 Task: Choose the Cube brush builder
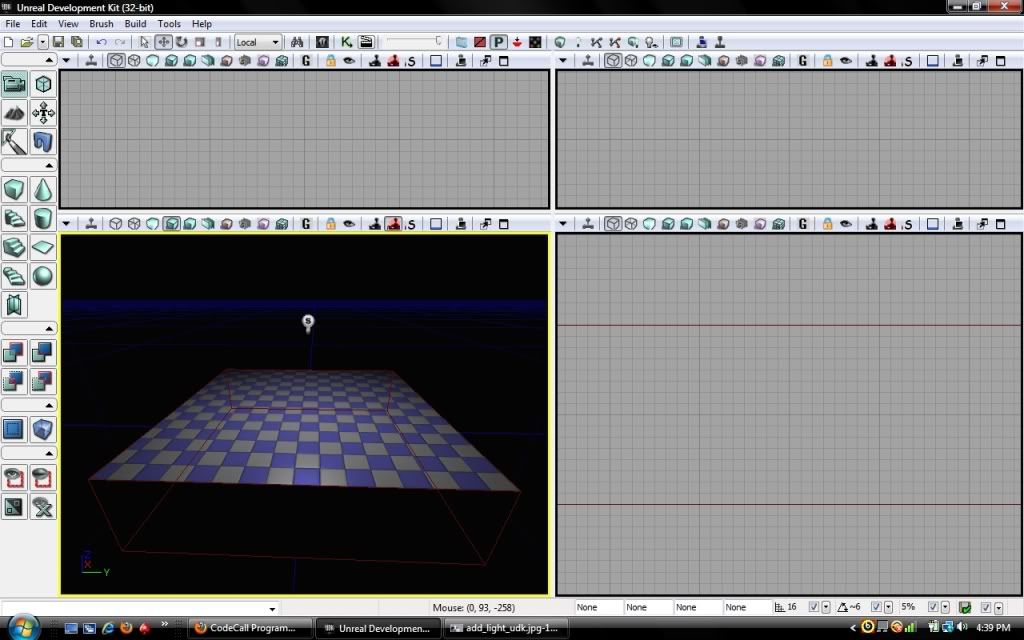(x=14, y=189)
